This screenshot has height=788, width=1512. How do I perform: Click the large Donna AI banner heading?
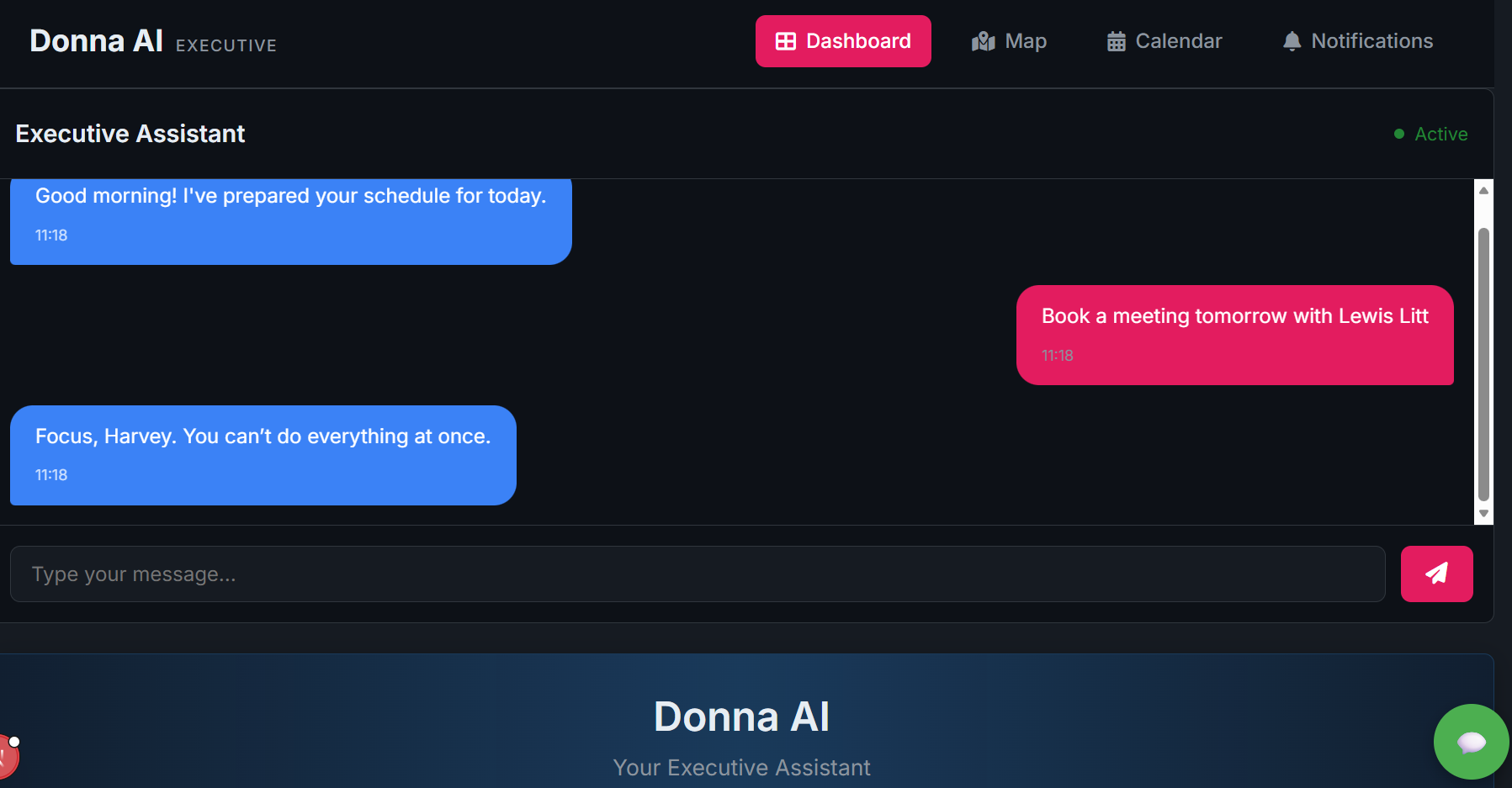pos(741,717)
